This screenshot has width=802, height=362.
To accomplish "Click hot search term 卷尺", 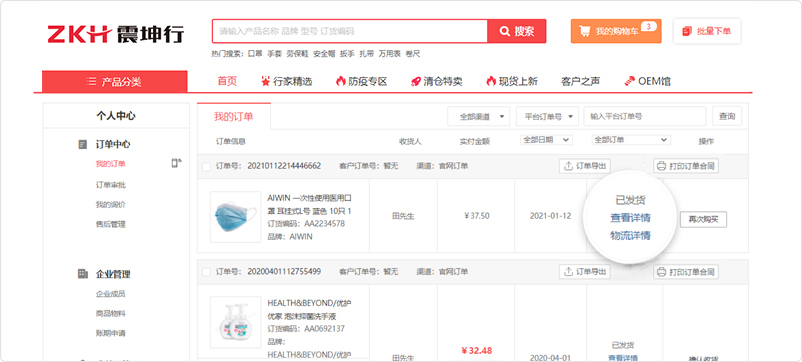I will coord(413,54).
